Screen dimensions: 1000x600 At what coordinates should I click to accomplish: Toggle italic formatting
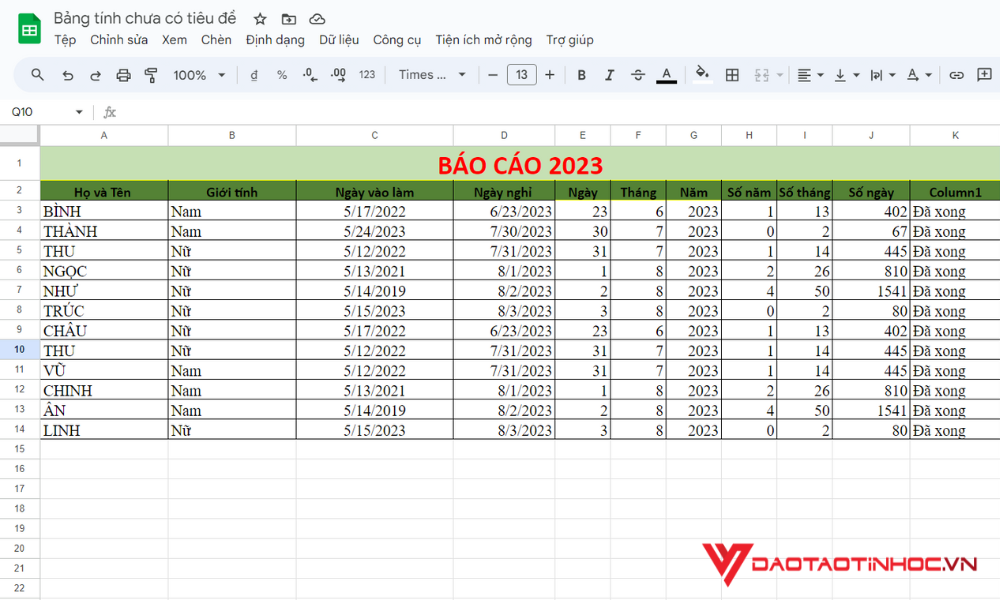(608, 74)
